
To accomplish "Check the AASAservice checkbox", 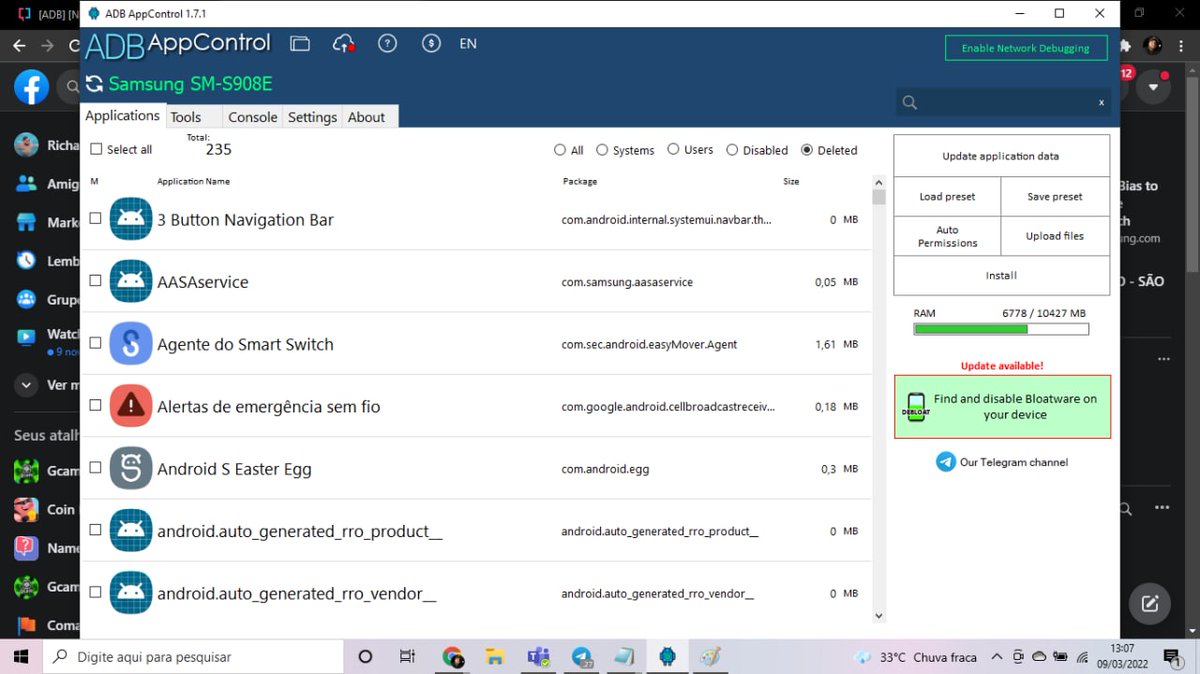I will pos(95,280).
